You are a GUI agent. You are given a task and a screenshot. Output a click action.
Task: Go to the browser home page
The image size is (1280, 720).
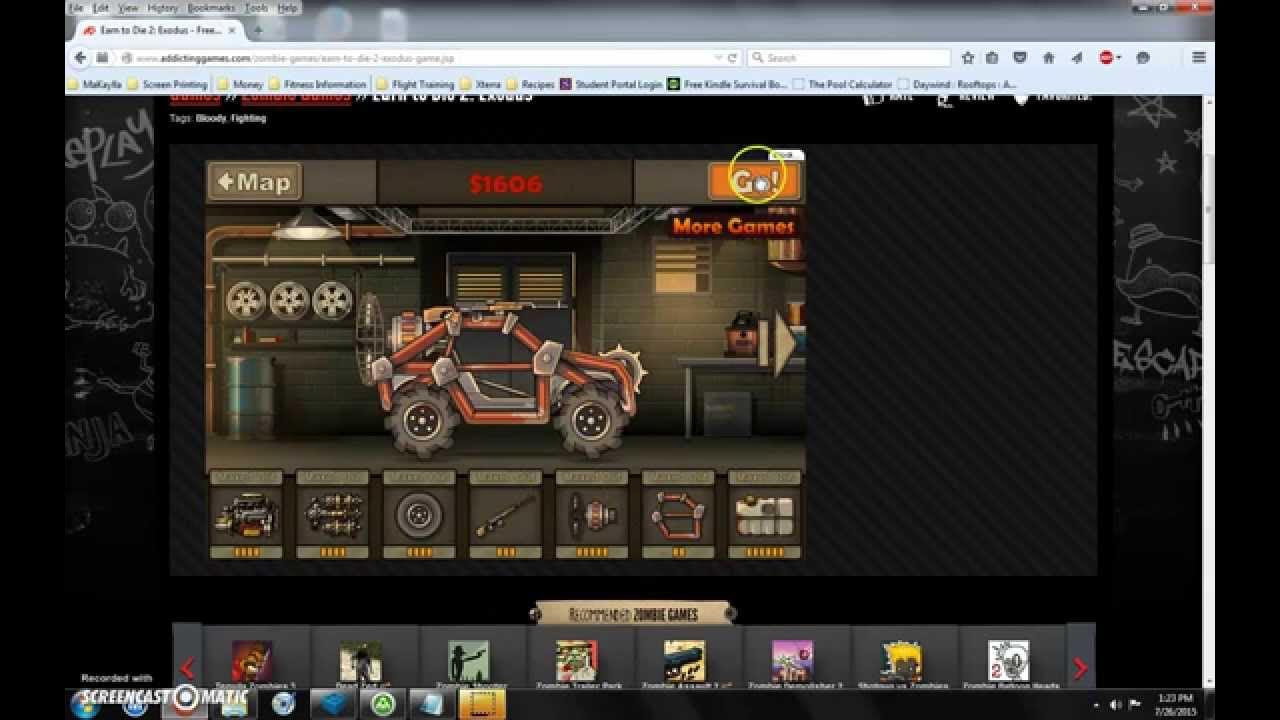(1048, 58)
